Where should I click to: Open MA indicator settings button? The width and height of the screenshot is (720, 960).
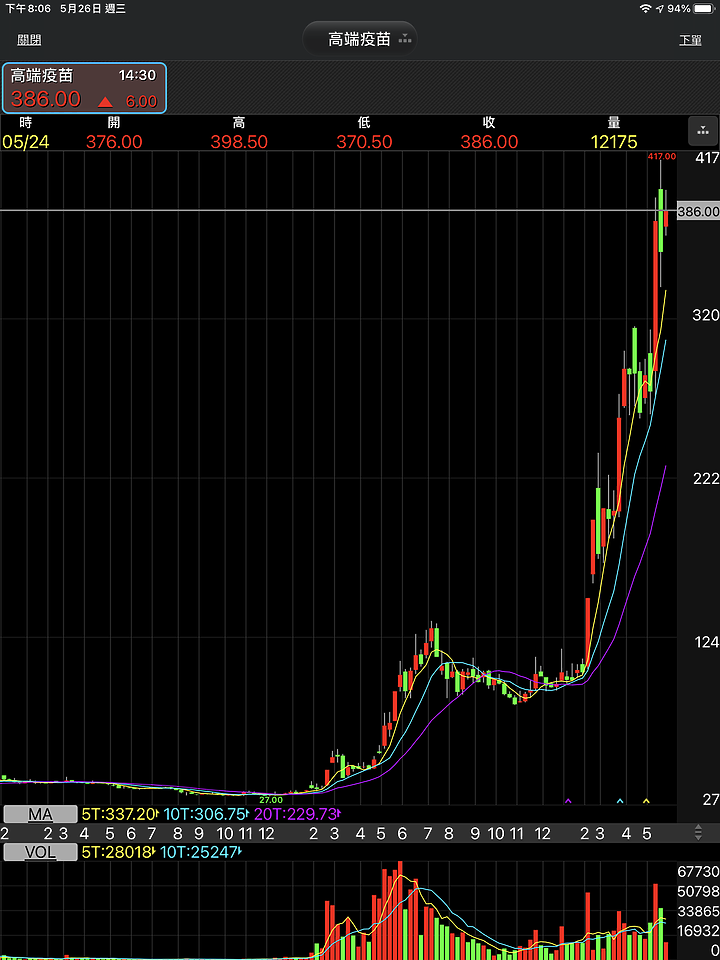[x=40, y=814]
